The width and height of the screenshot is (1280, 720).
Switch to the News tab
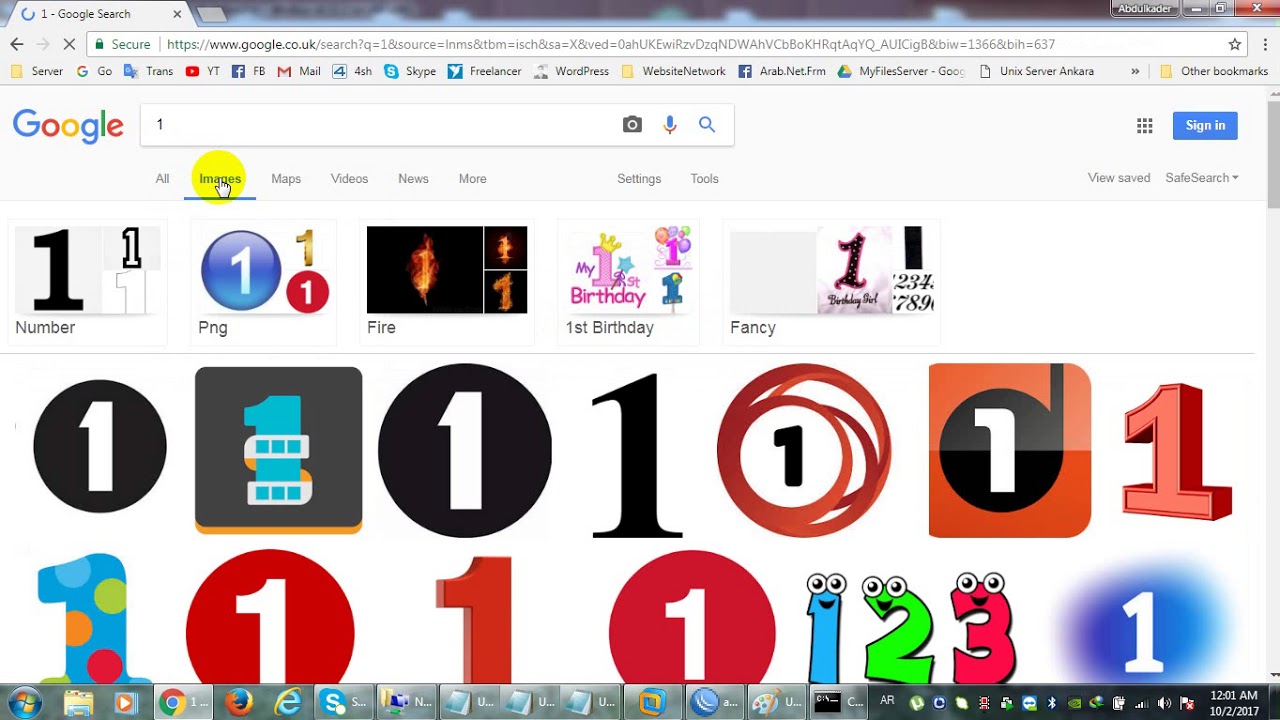[x=413, y=179]
